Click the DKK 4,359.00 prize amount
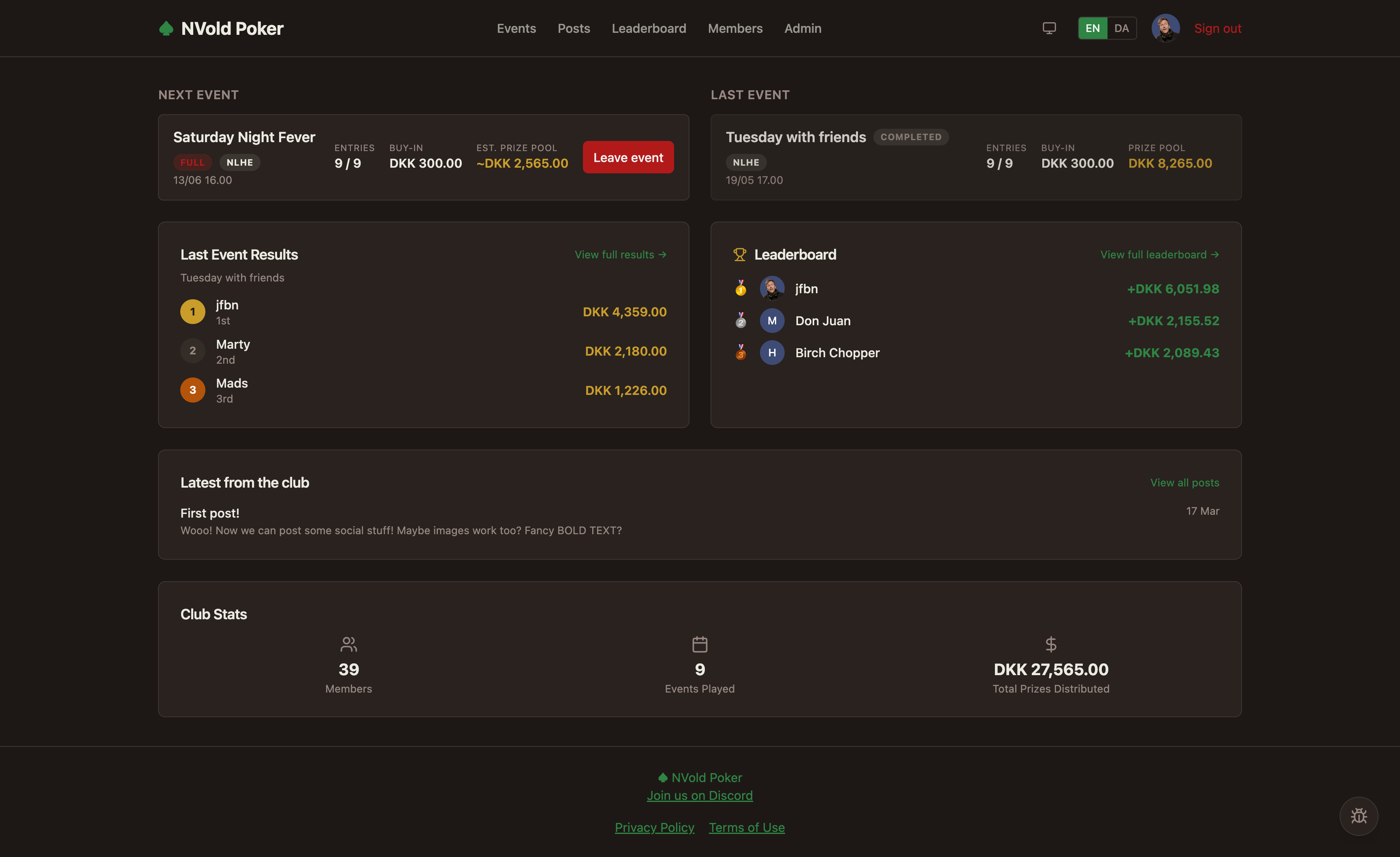1400x857 pixels. 624,312
